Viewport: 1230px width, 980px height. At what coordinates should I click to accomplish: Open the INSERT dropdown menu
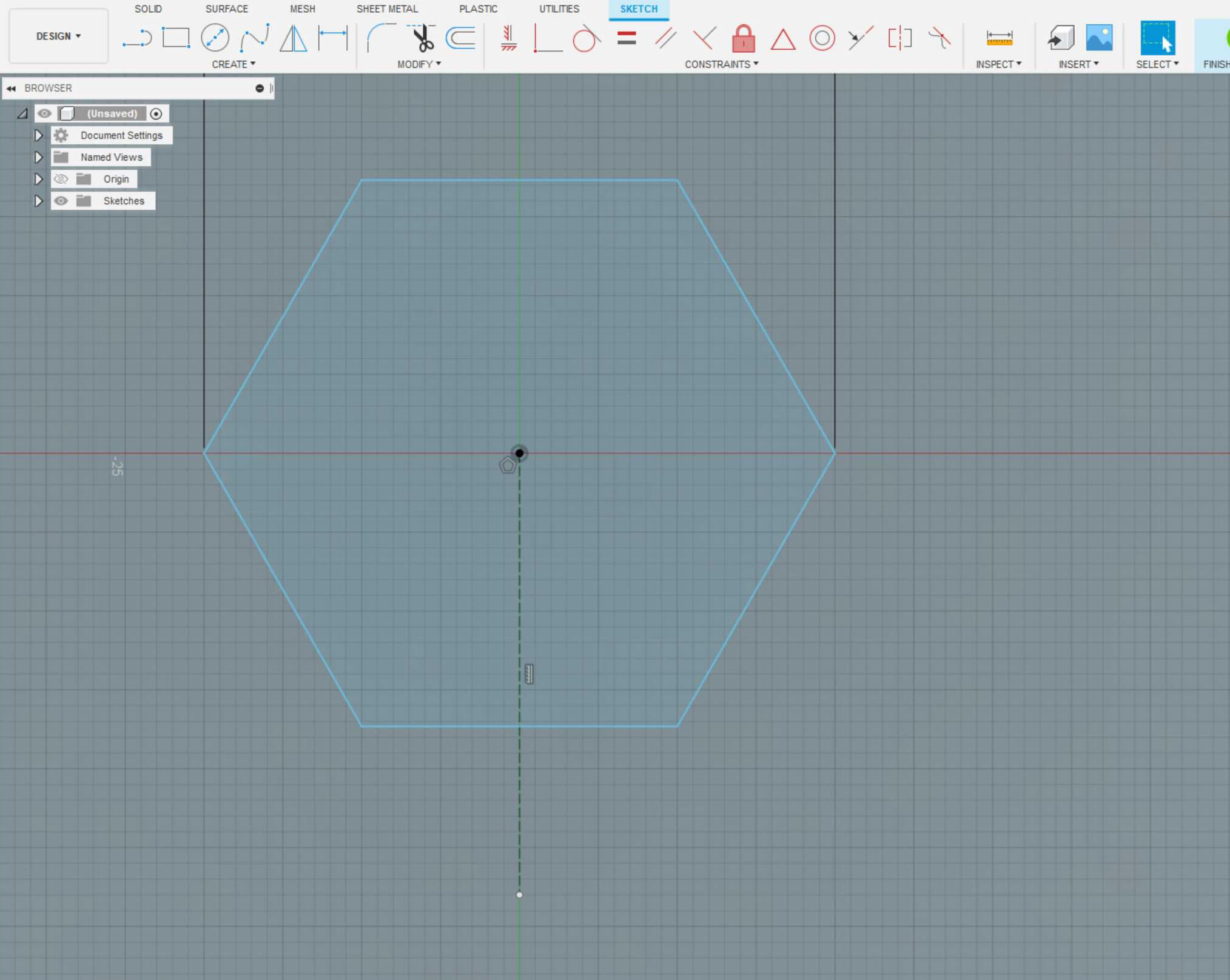point(1078,64)
